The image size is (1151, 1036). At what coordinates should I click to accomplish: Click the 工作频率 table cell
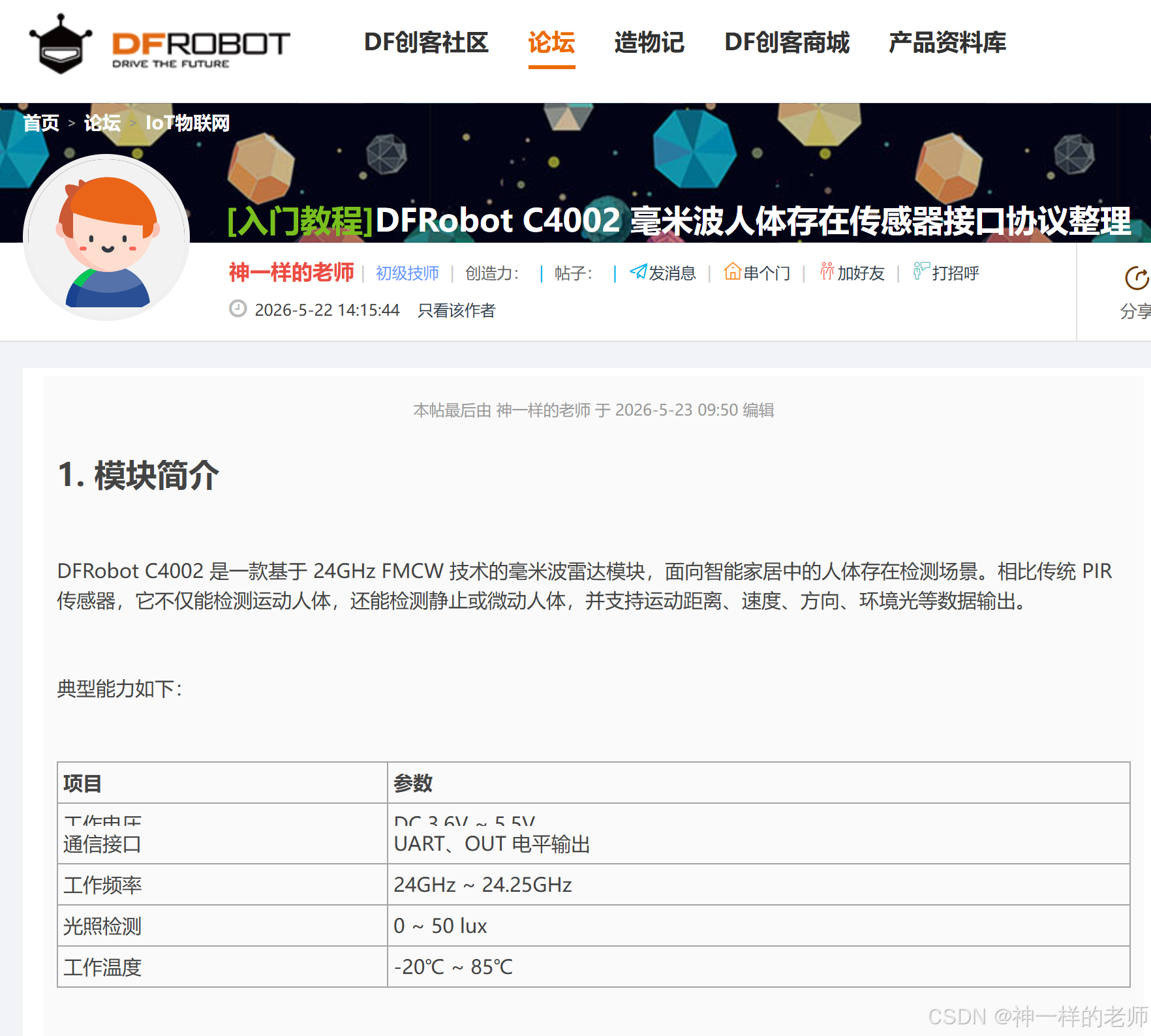point(223,885)
